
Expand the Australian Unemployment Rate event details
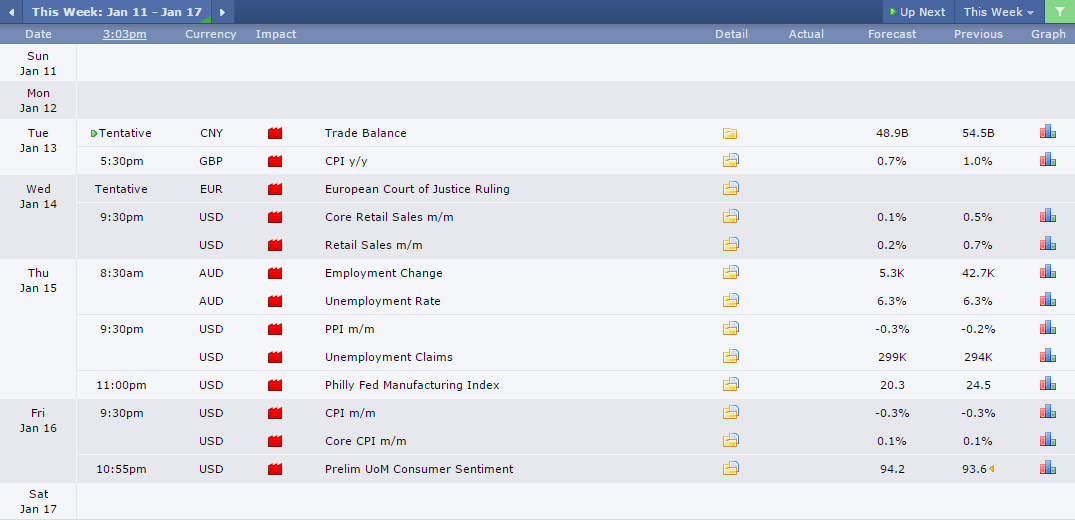pyautogui.click(x=730, y=301)
